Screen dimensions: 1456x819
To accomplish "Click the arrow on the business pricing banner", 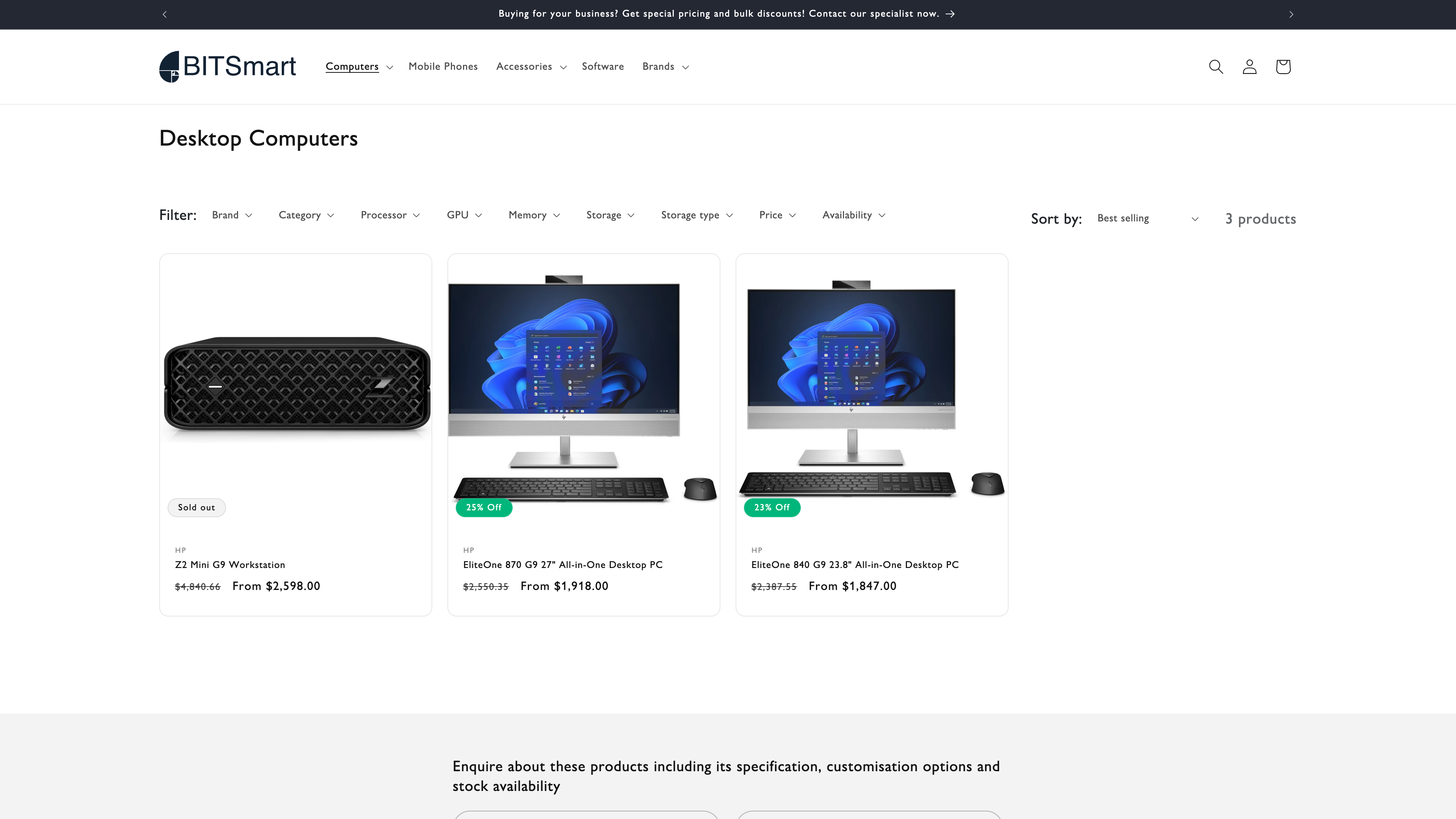I will 950,14.
